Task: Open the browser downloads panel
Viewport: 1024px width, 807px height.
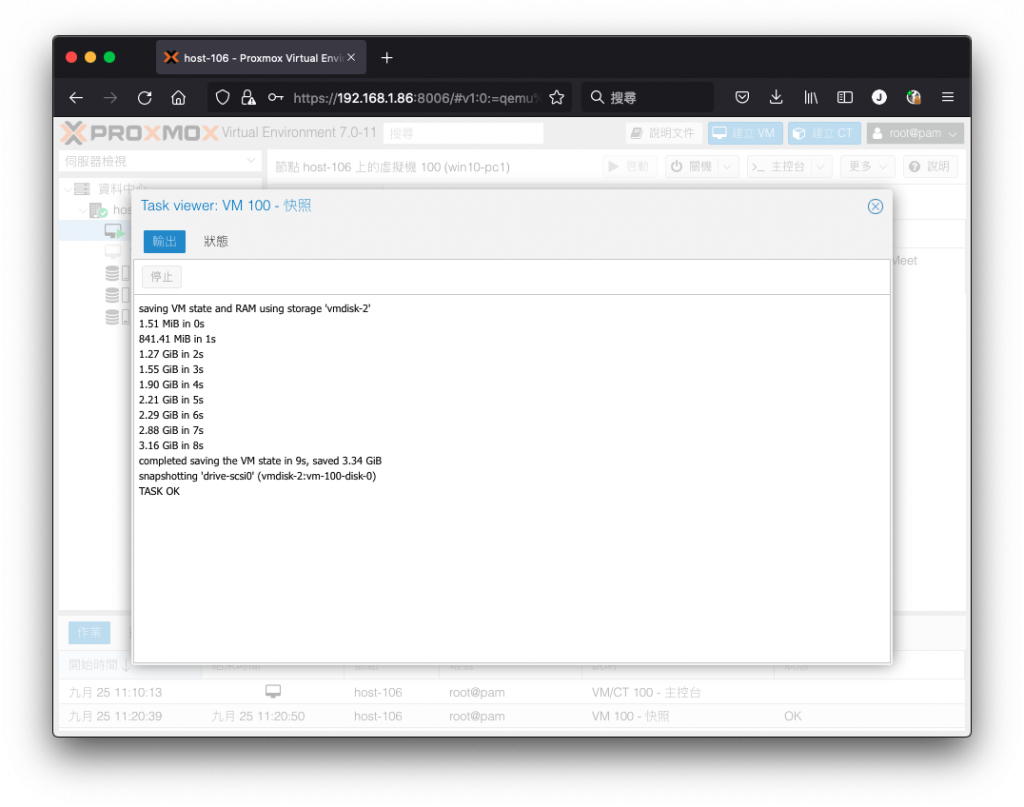Action: click(x=776, y=98)
